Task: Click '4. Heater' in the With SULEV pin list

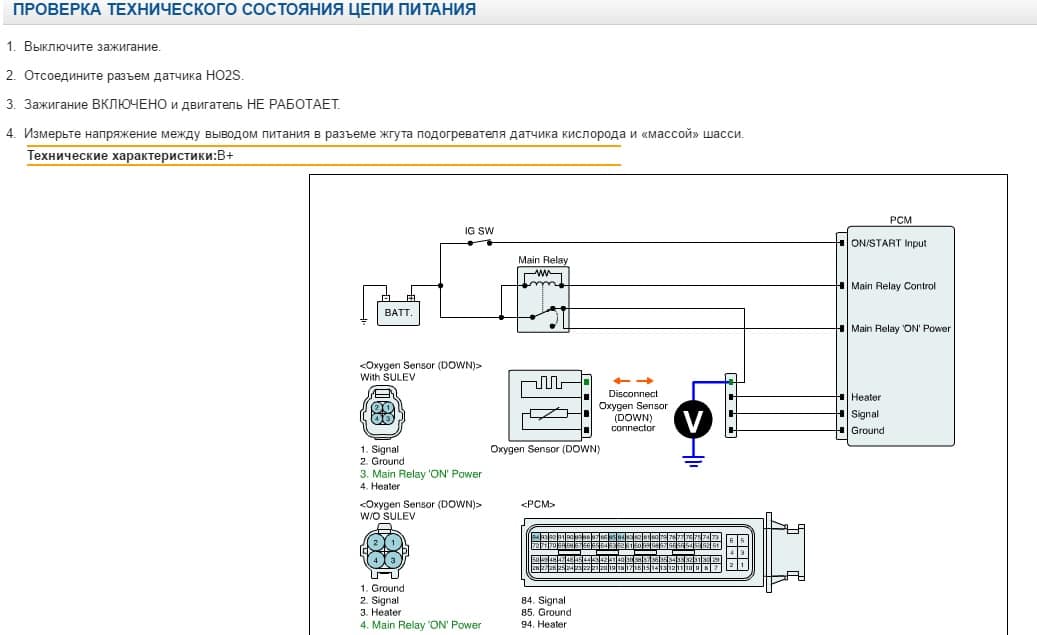Action: point(380,486)
